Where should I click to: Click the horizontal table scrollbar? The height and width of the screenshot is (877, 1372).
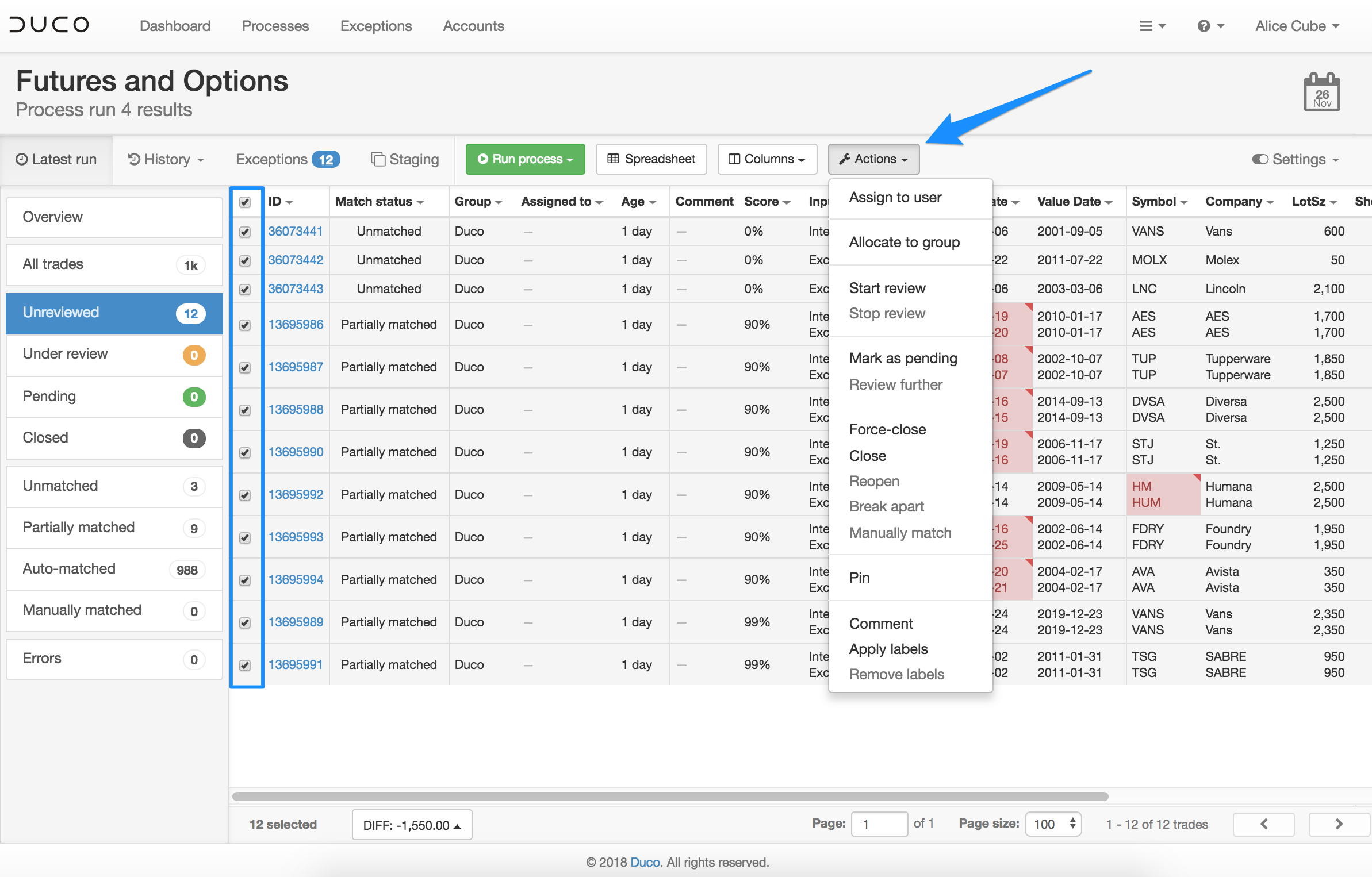click(670, 797)
